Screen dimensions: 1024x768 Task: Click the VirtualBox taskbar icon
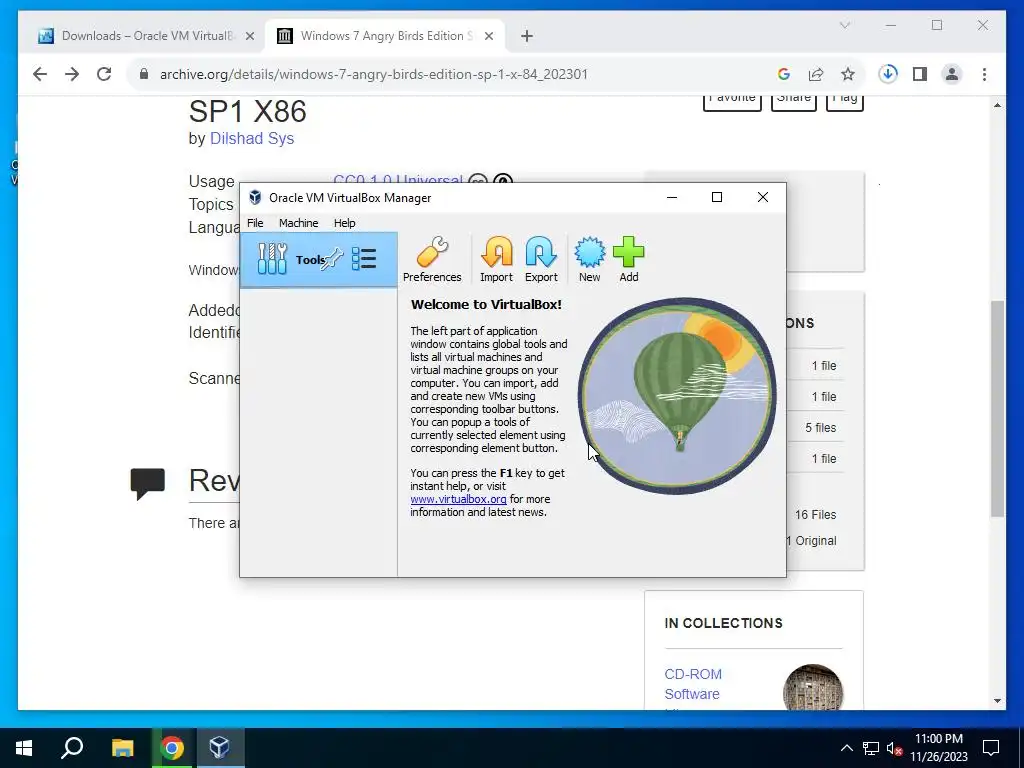click(x=219, y=748)
